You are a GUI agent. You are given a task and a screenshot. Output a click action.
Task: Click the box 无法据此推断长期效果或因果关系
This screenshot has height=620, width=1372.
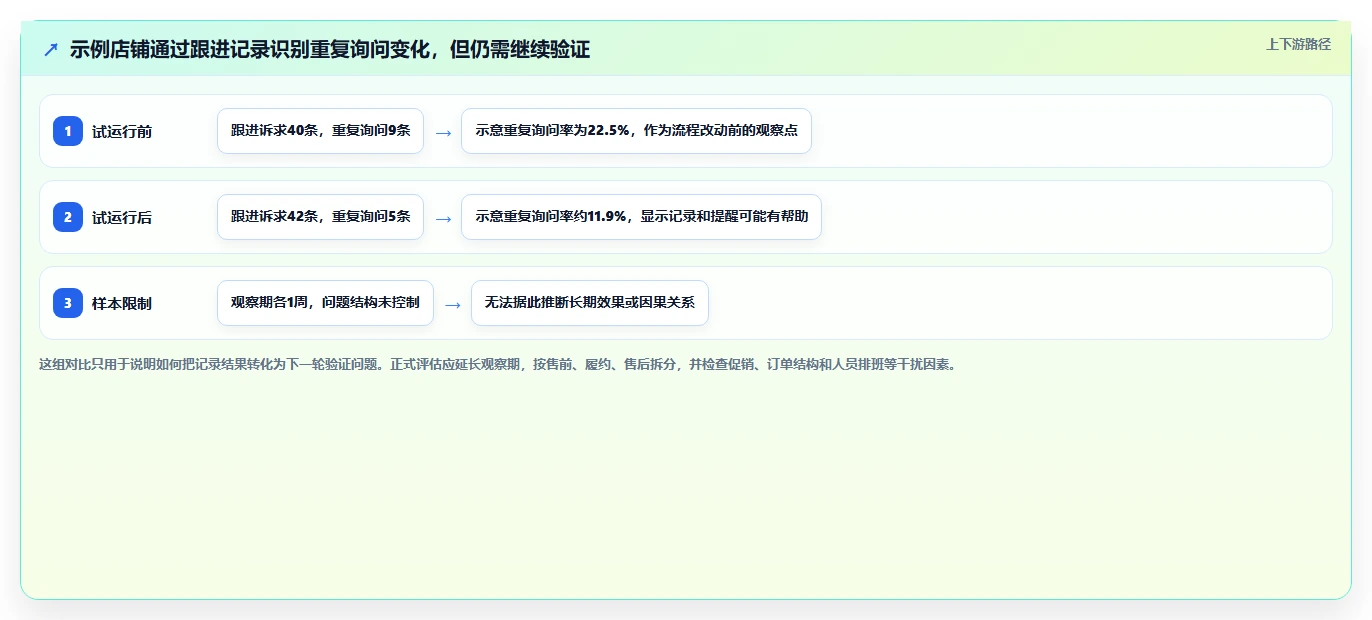(x=589, y=303)
